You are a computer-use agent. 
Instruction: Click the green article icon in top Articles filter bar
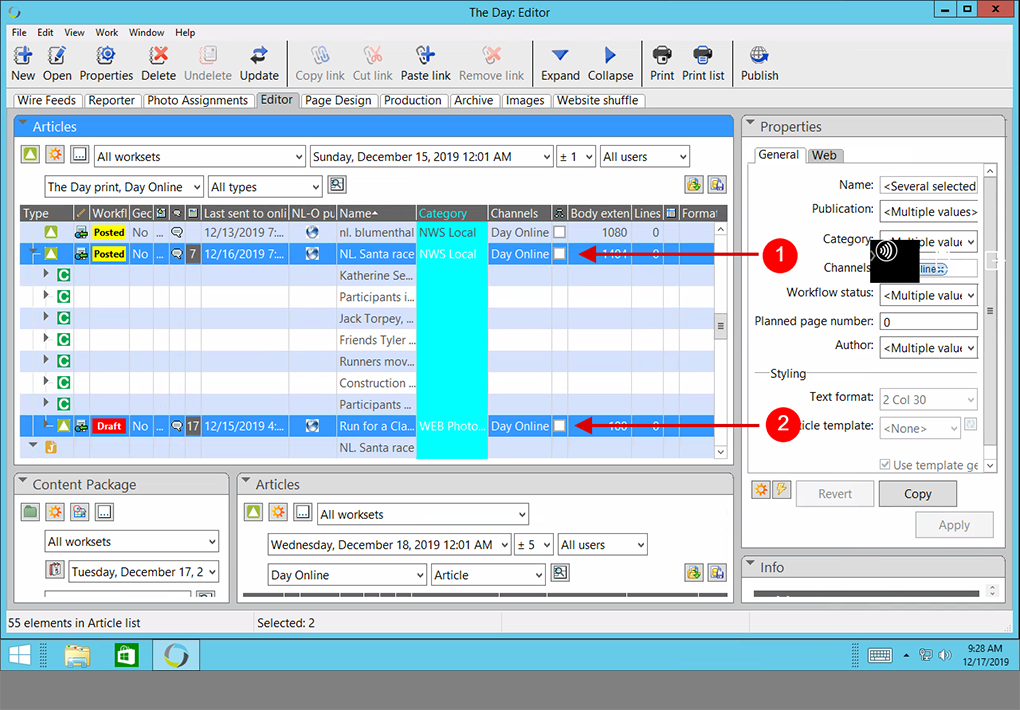tap(31, 155)
